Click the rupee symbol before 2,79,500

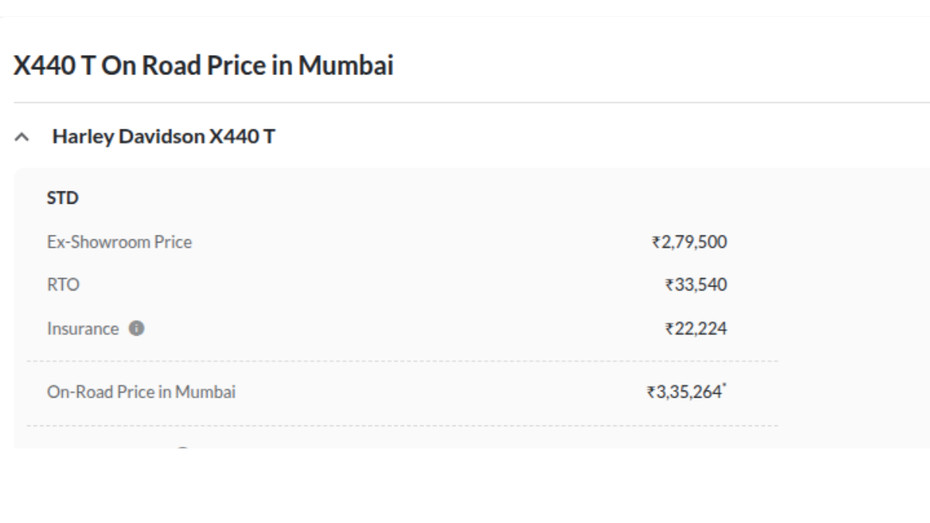pos(655,242)
